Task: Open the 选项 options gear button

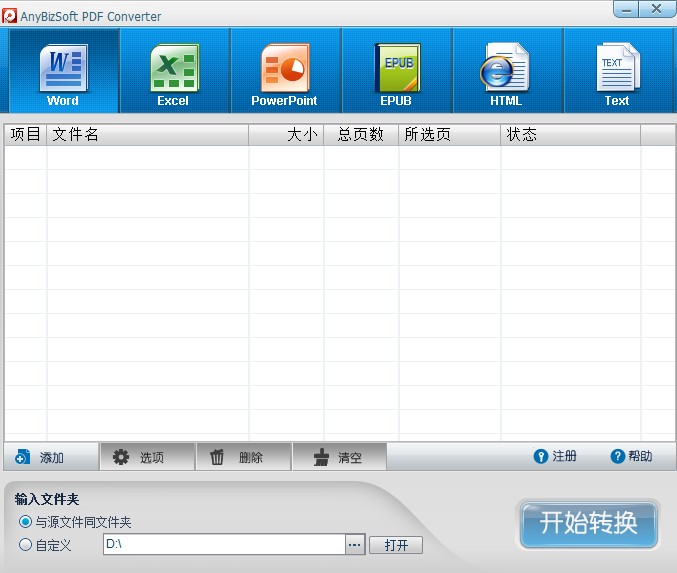Action: (x=148, y=457)
